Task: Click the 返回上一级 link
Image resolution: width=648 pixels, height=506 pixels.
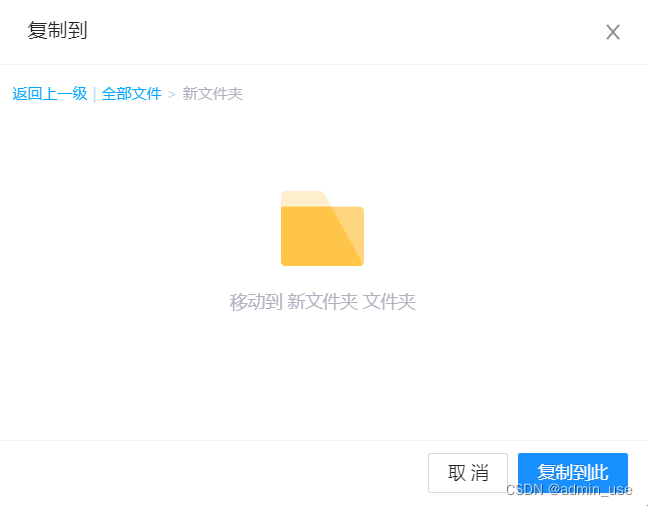Action: point(50,94)
